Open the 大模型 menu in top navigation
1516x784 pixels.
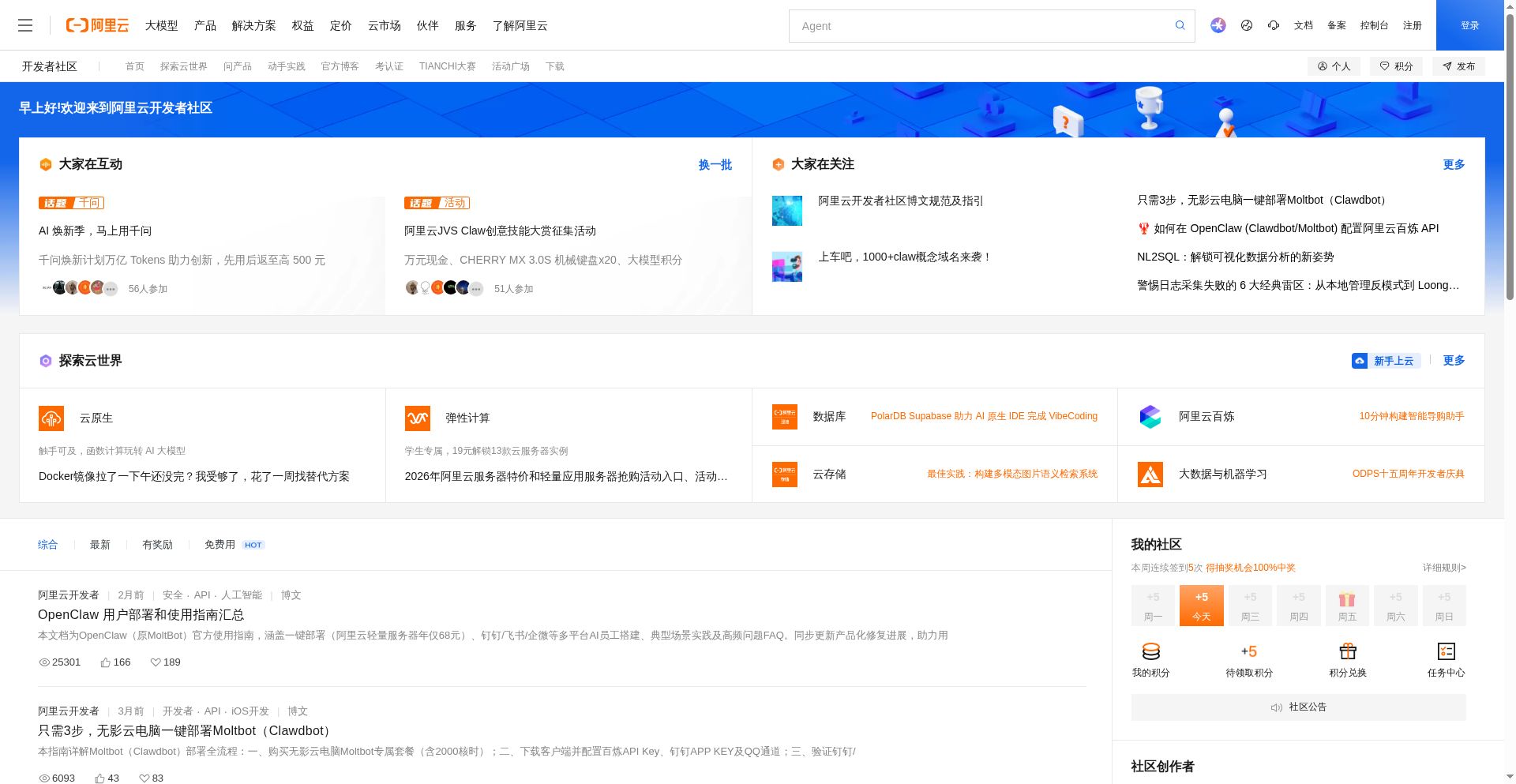[161, 25]
